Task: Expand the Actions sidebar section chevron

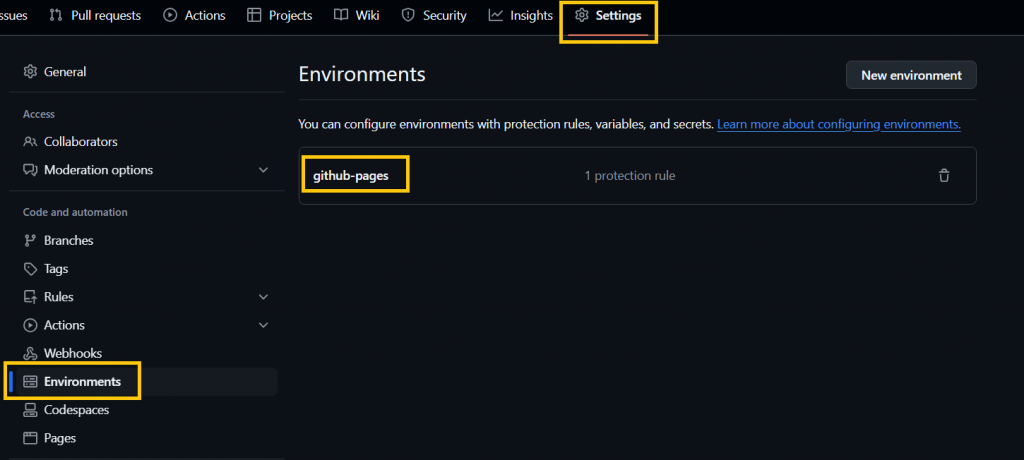Action: click(263, 325)
